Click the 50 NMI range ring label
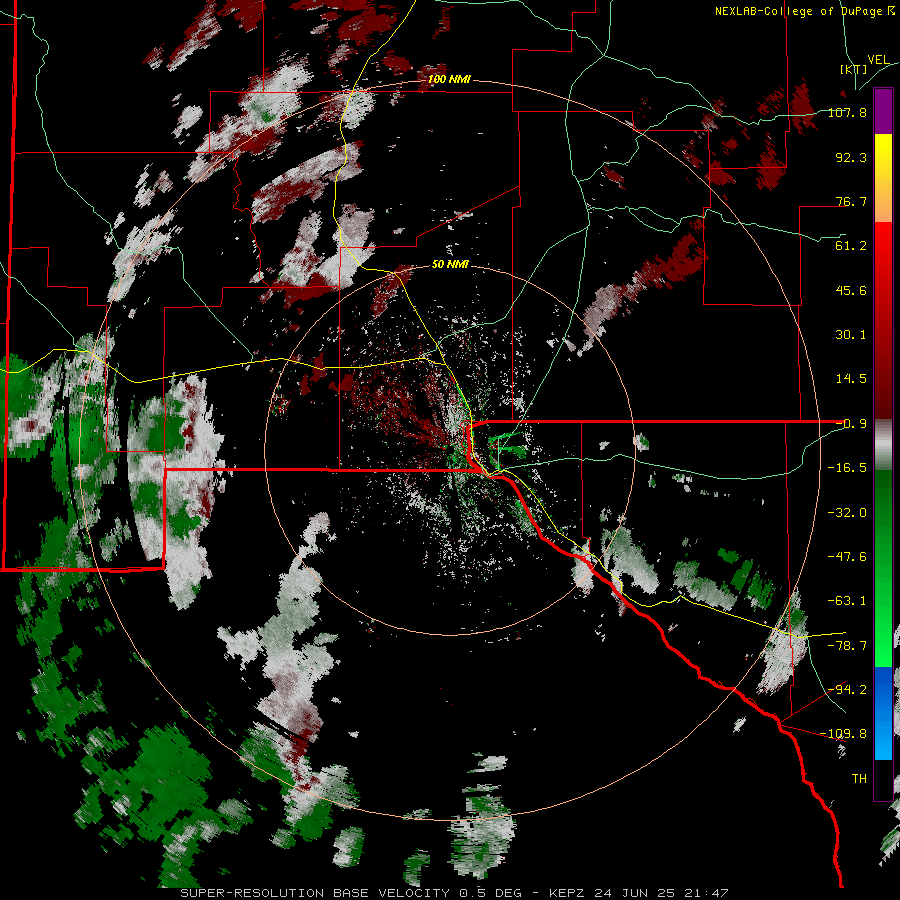900x900 pixels. click(450, 264)
